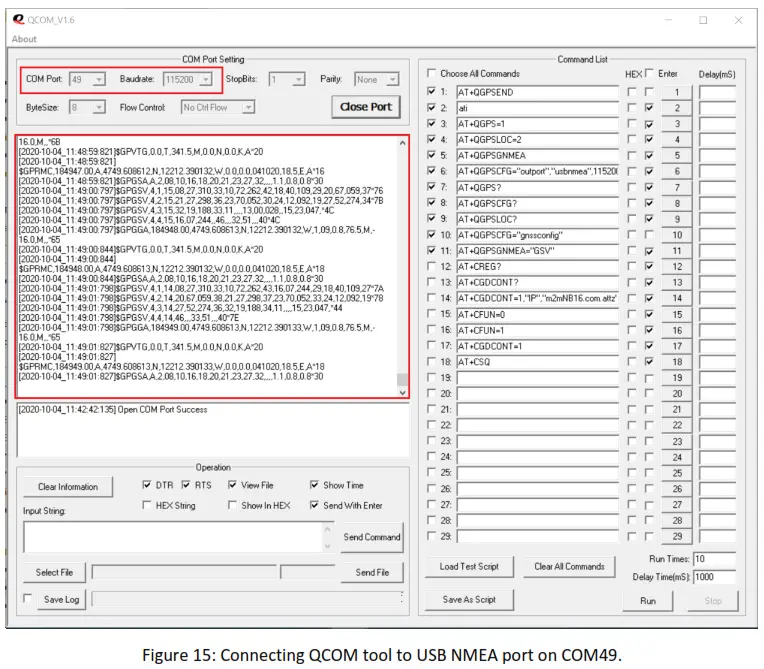Click send button 1 in Command List
The width and height of the screenshot is (764, 669).
tap(677, 92)
